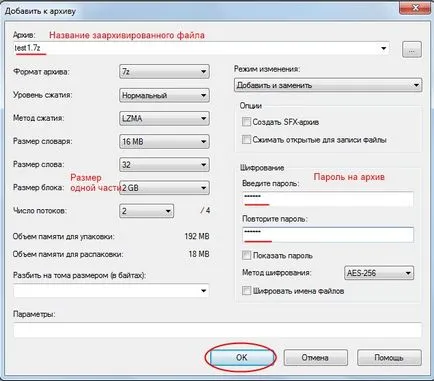
Task: Click the Отмена button
Action: click(x=315, y=358)
